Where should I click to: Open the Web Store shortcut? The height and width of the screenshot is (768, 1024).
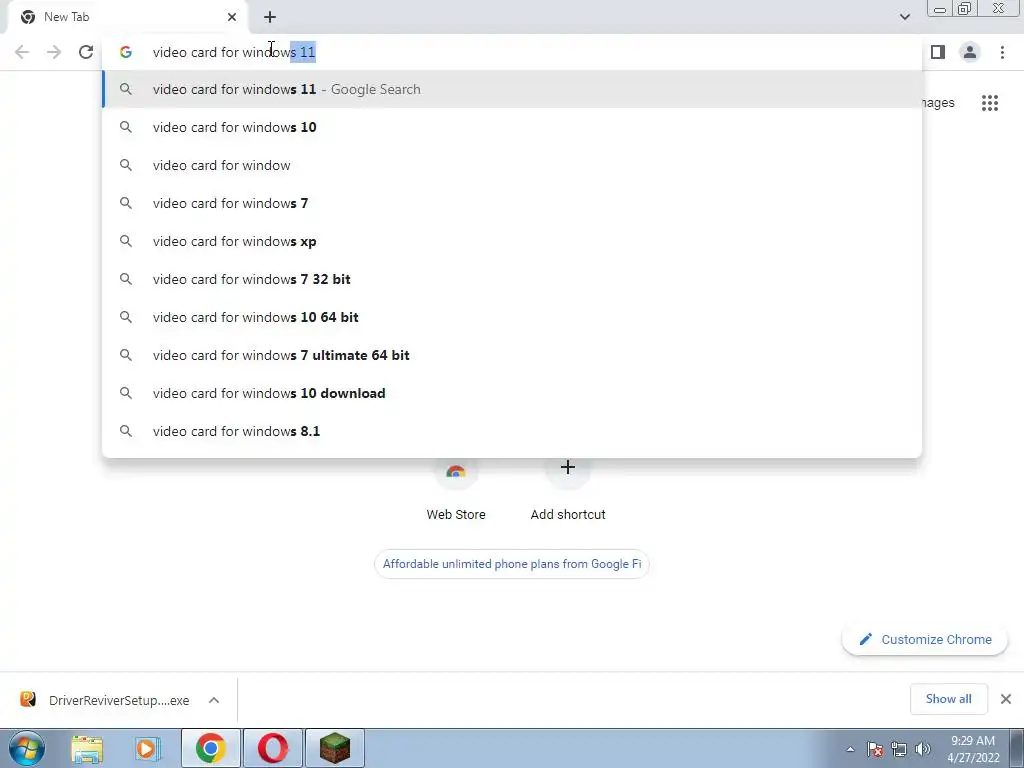tap(455, 491)
